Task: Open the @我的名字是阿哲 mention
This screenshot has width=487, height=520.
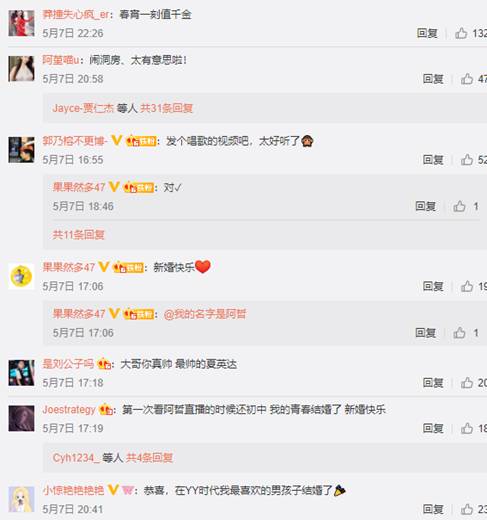Action: (205, 314)
